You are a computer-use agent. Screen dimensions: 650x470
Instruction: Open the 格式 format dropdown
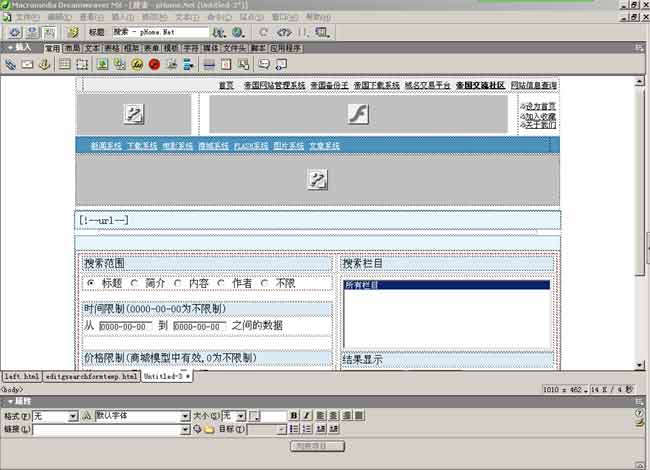(73, 415)
